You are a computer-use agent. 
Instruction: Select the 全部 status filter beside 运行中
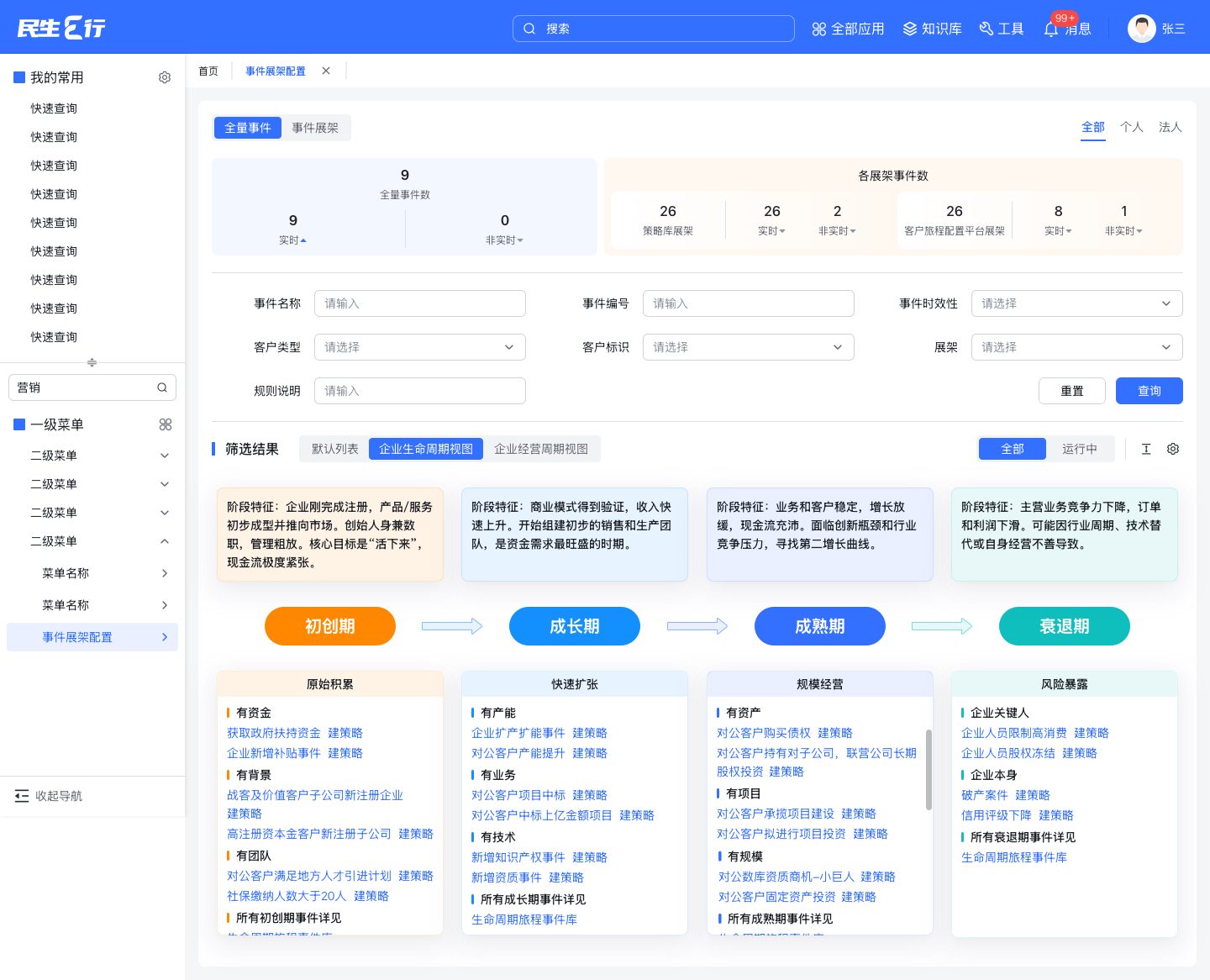(x=1013, y=449)
